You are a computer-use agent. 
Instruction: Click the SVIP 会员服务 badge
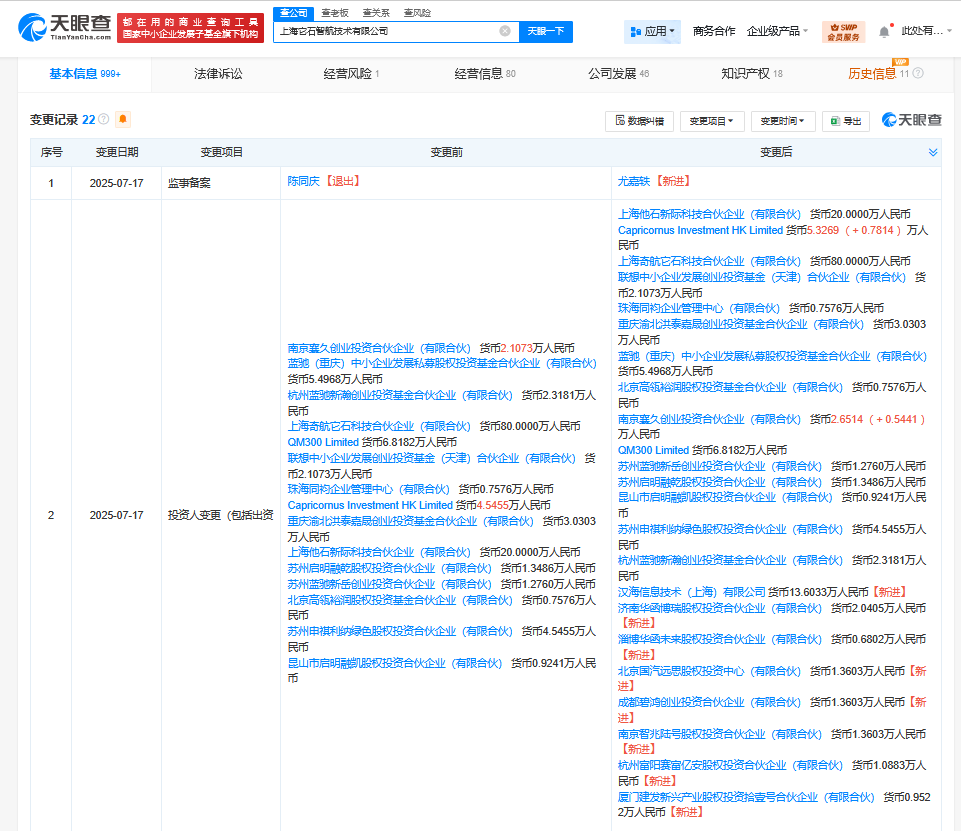[844, 31]
